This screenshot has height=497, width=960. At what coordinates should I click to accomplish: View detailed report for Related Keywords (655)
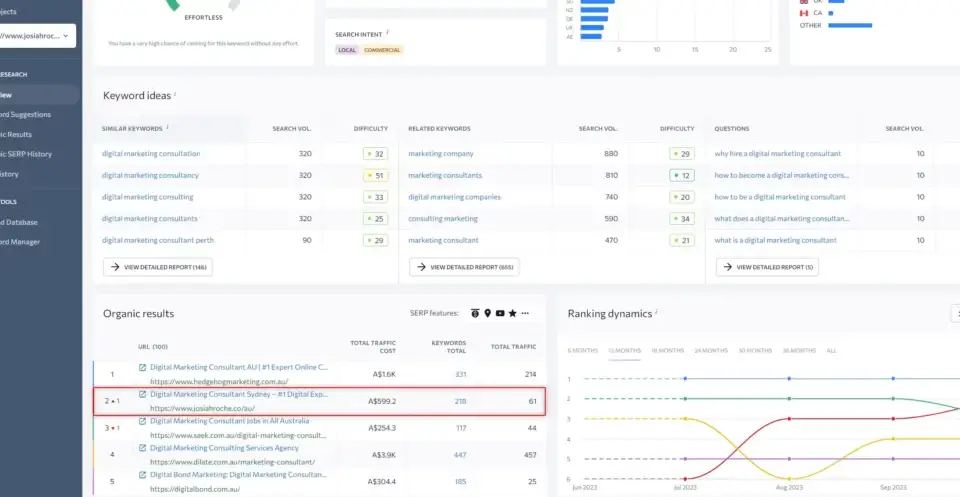[x=464, y=267]
